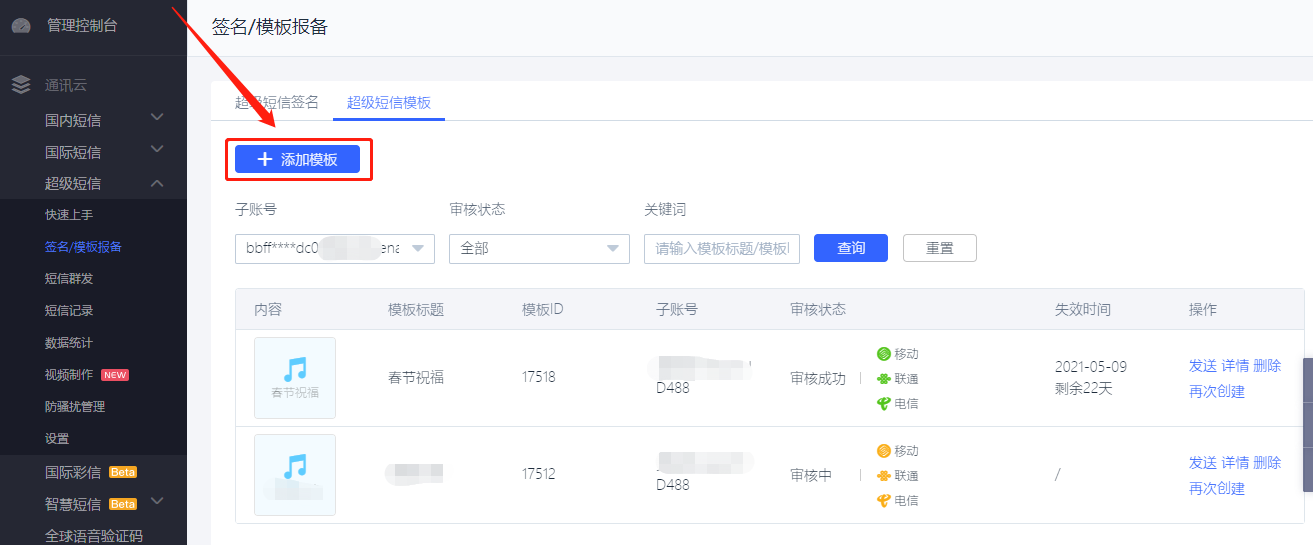1313x545 pixels.
Task: Open 短信群发 in the sidebar
Action: coord(69,279)
